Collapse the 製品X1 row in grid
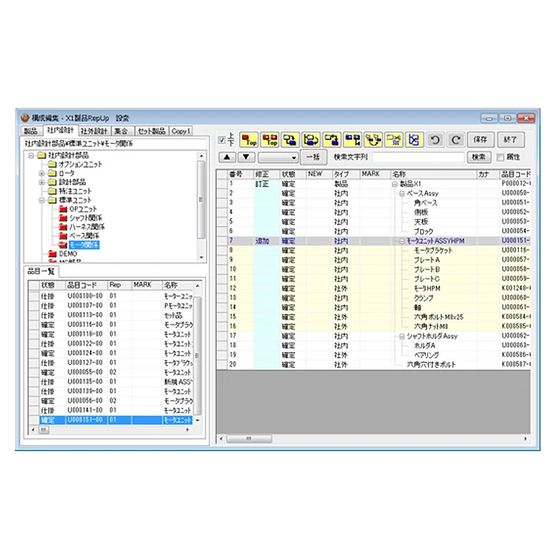The image size is (560, 560). tap(395, 184)
